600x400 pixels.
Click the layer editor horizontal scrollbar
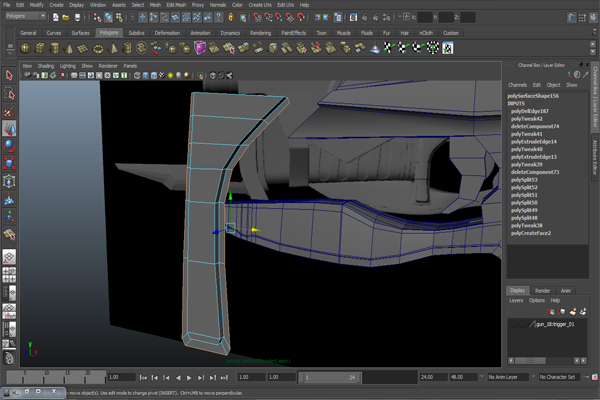[x=530, y=361]
